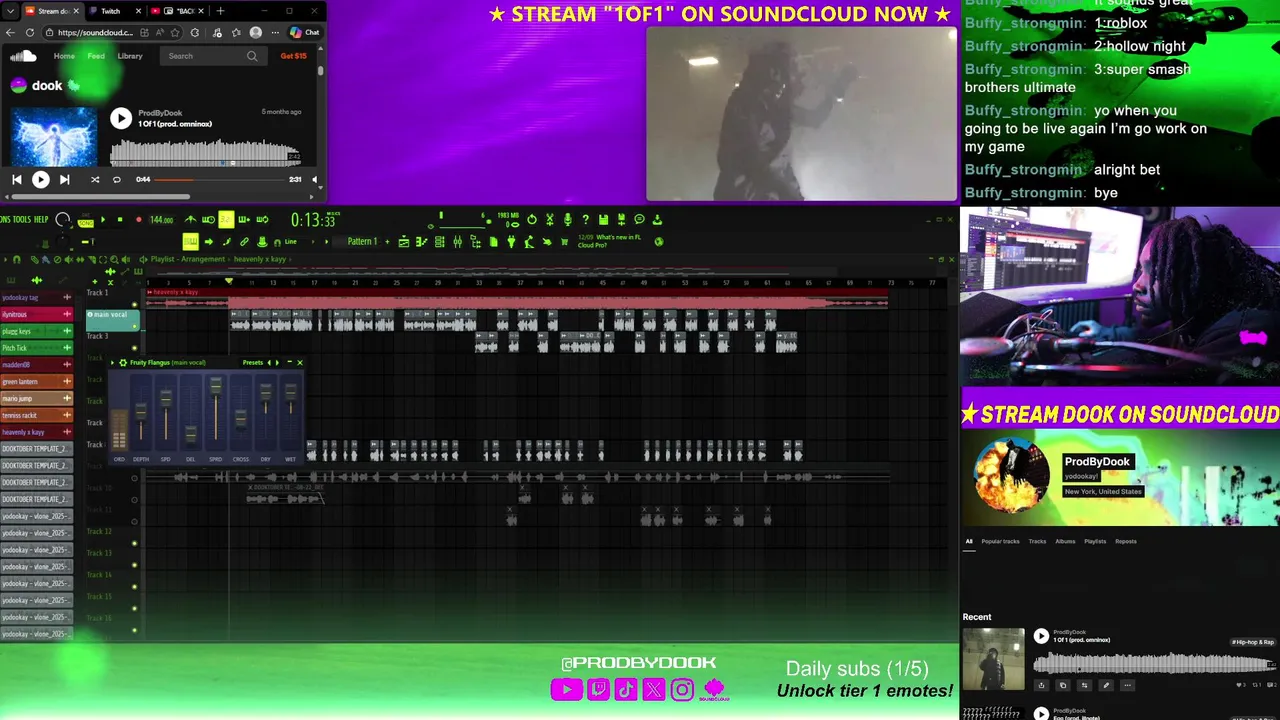Open Fruity Flangus plugin options arrow
The height and width of the screenshot is (720, 1280).
point(113,362)
